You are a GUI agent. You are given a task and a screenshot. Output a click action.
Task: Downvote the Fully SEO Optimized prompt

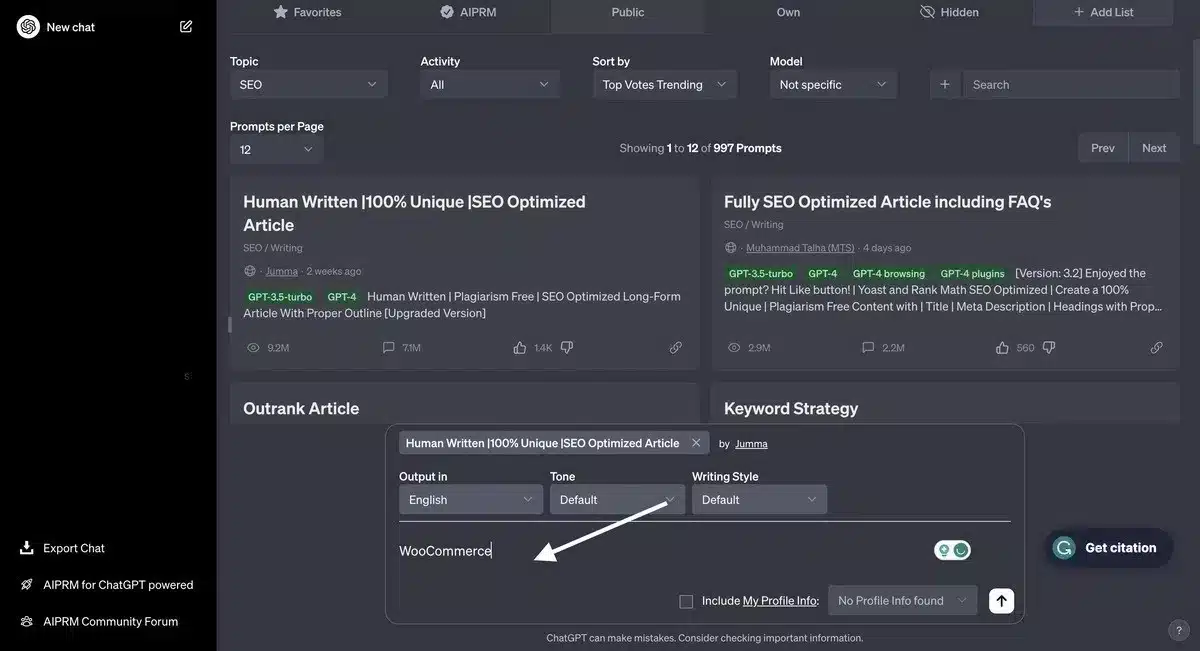1049,348
